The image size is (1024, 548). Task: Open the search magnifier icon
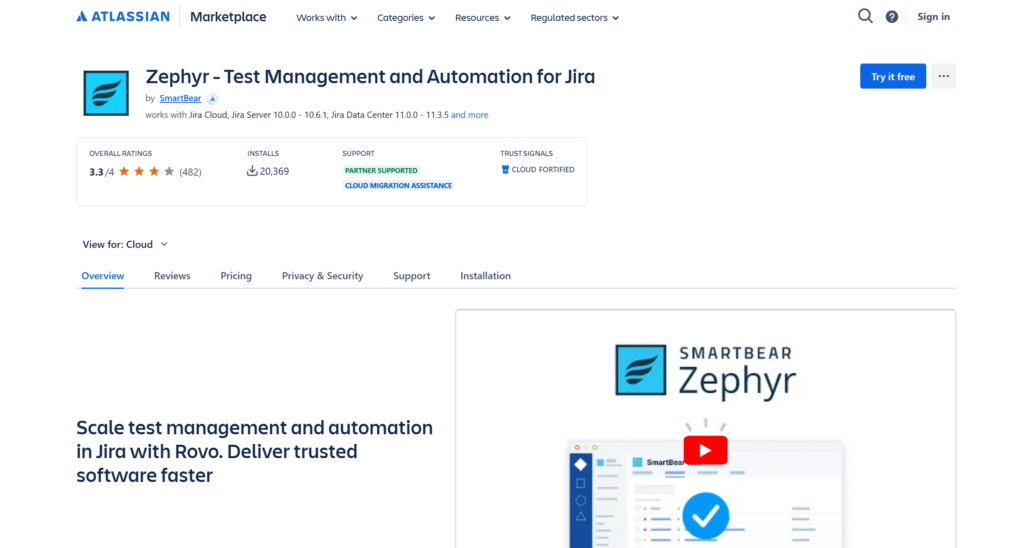coord(865,16)
